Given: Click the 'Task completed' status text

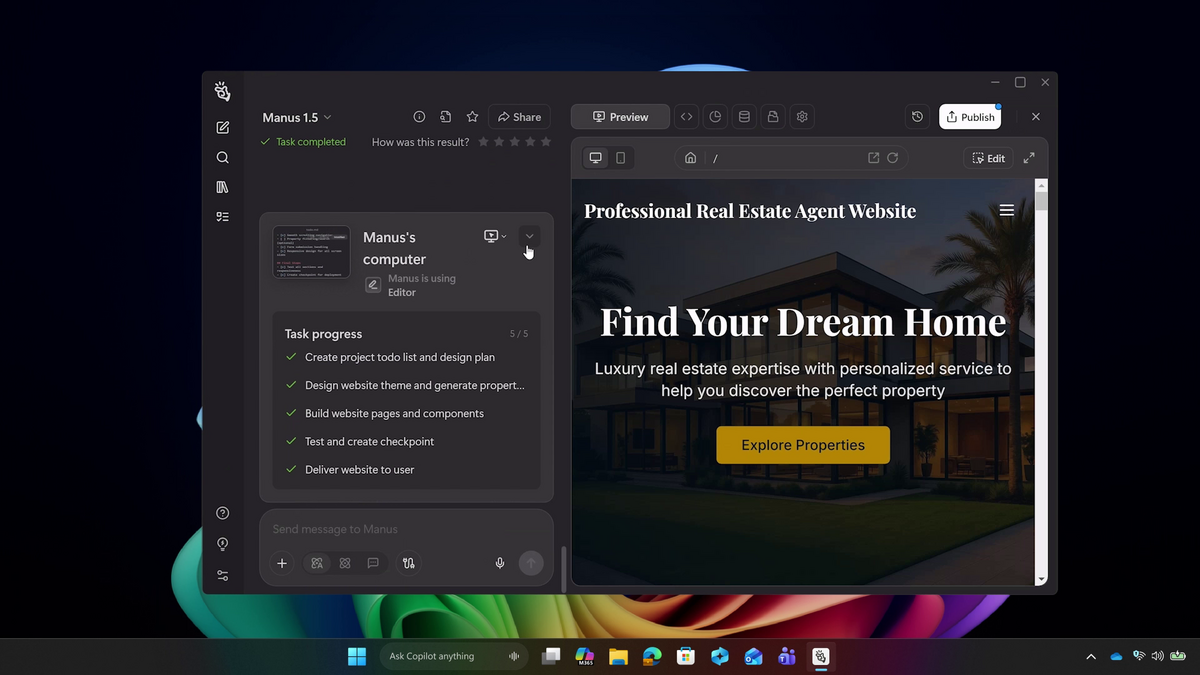Looking at the screenshot, I should point(311,142).
